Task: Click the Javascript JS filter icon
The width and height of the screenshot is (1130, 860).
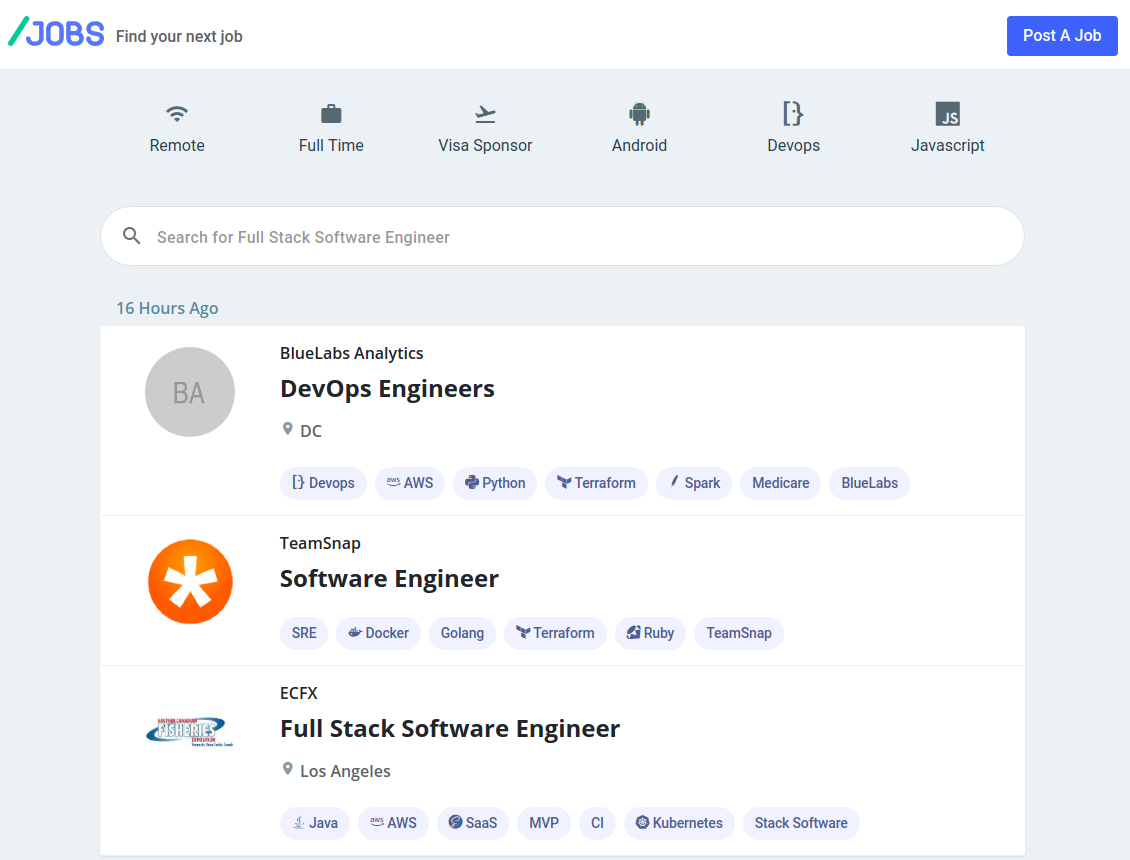Action: (947, 113)
